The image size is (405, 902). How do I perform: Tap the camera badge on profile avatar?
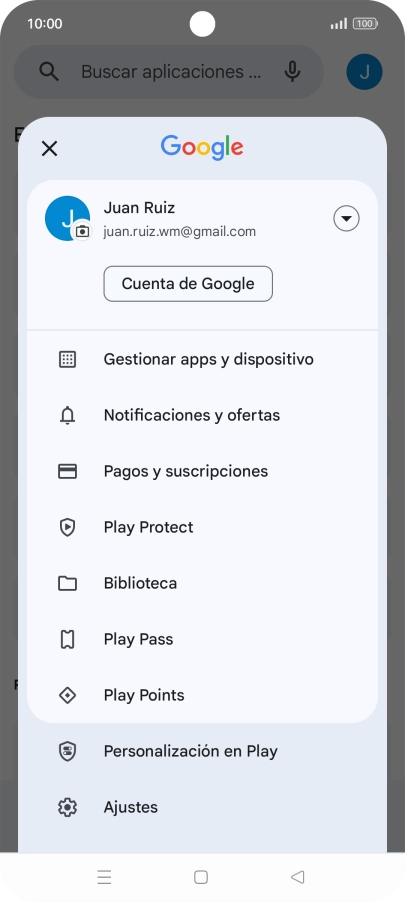(83, 231)
